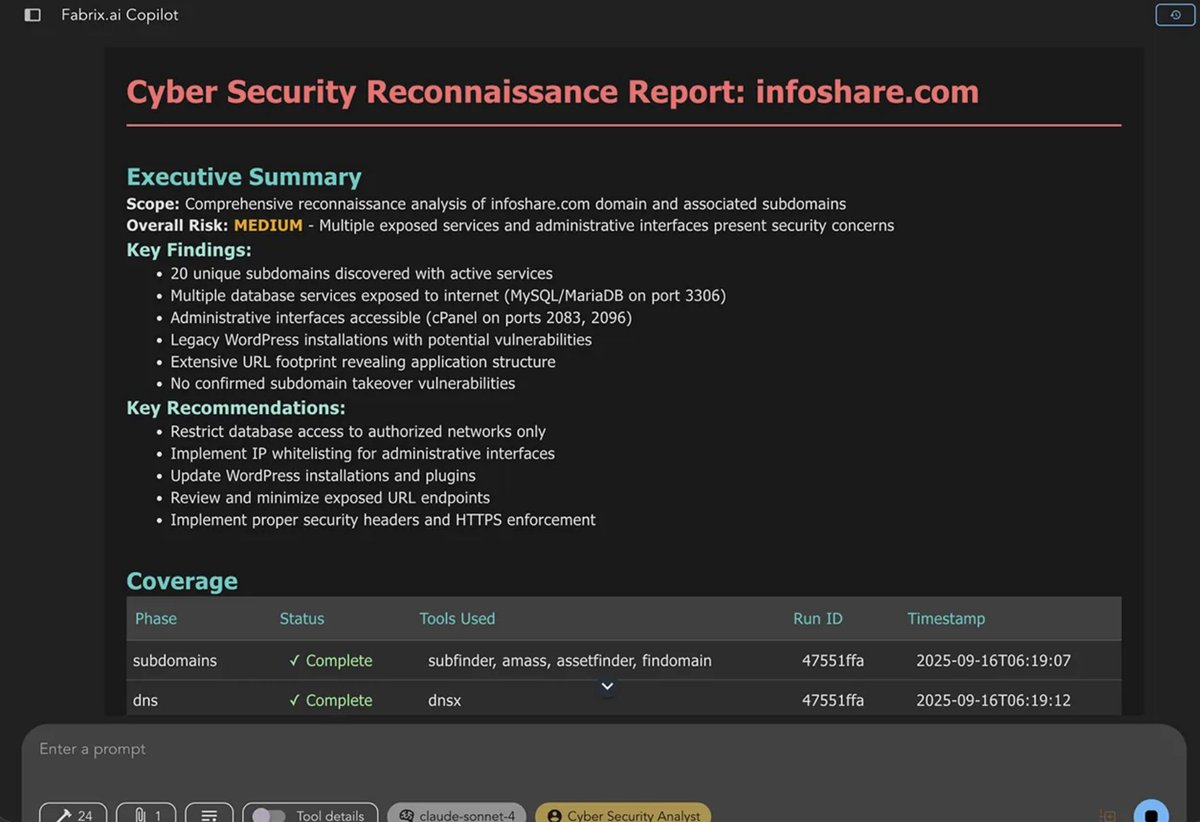Click run ID 47551ffa in subdomains row
The height and width of the screenshot is (822, 1200).
click(x=833, y=661)
